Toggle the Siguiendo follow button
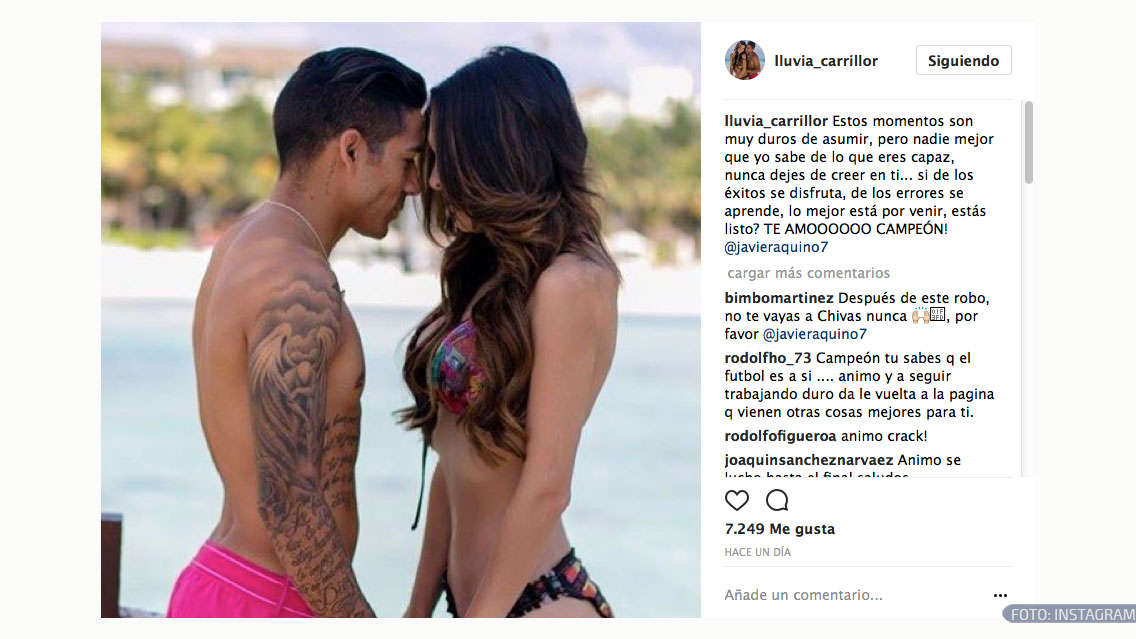Image resolution: width=1136 pixels, height=639 pixels. click(x=964, y=61)
